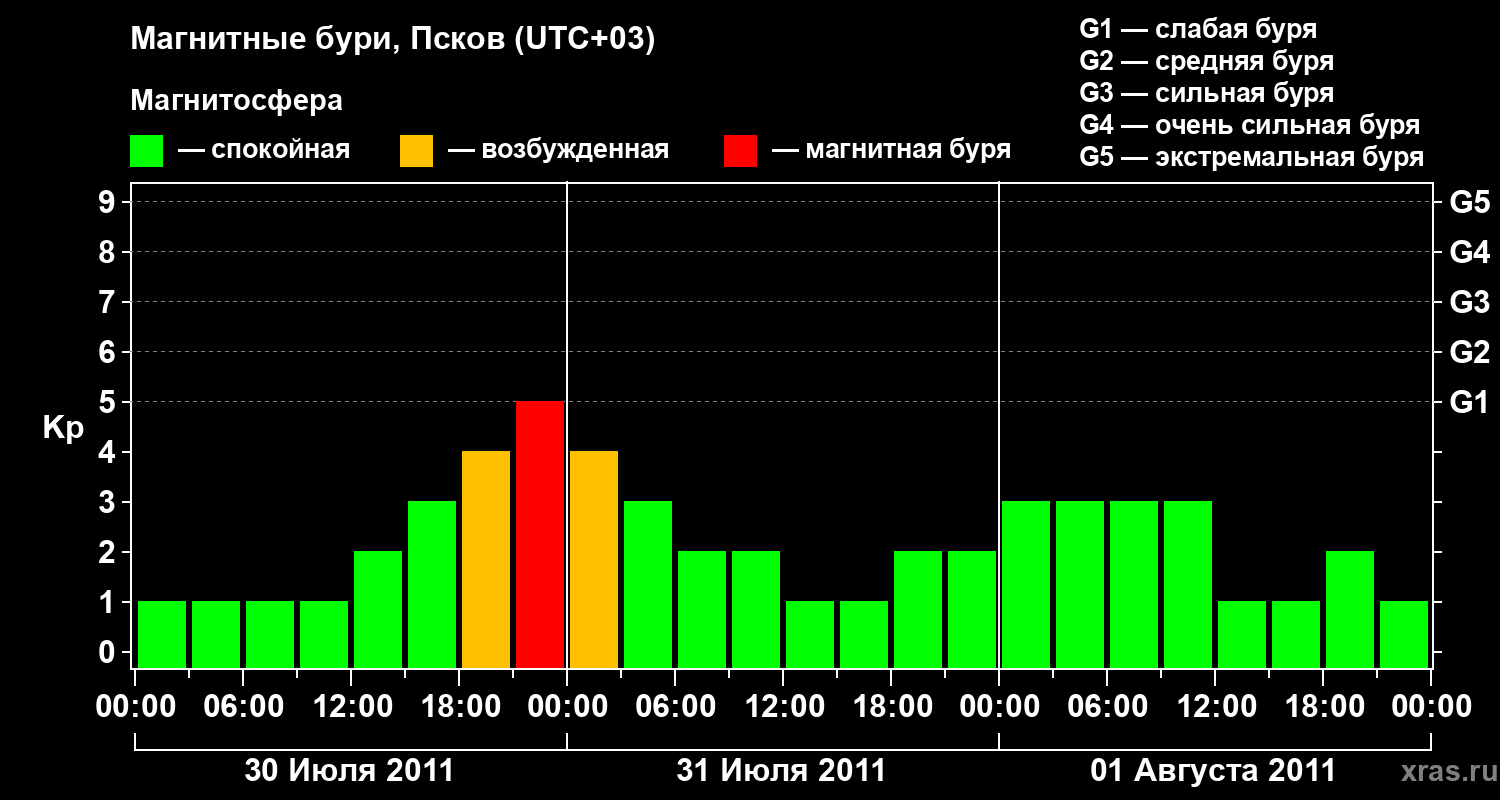Click the 'G3' right-axis label

pyautogui.click(x=1470, y=302)
